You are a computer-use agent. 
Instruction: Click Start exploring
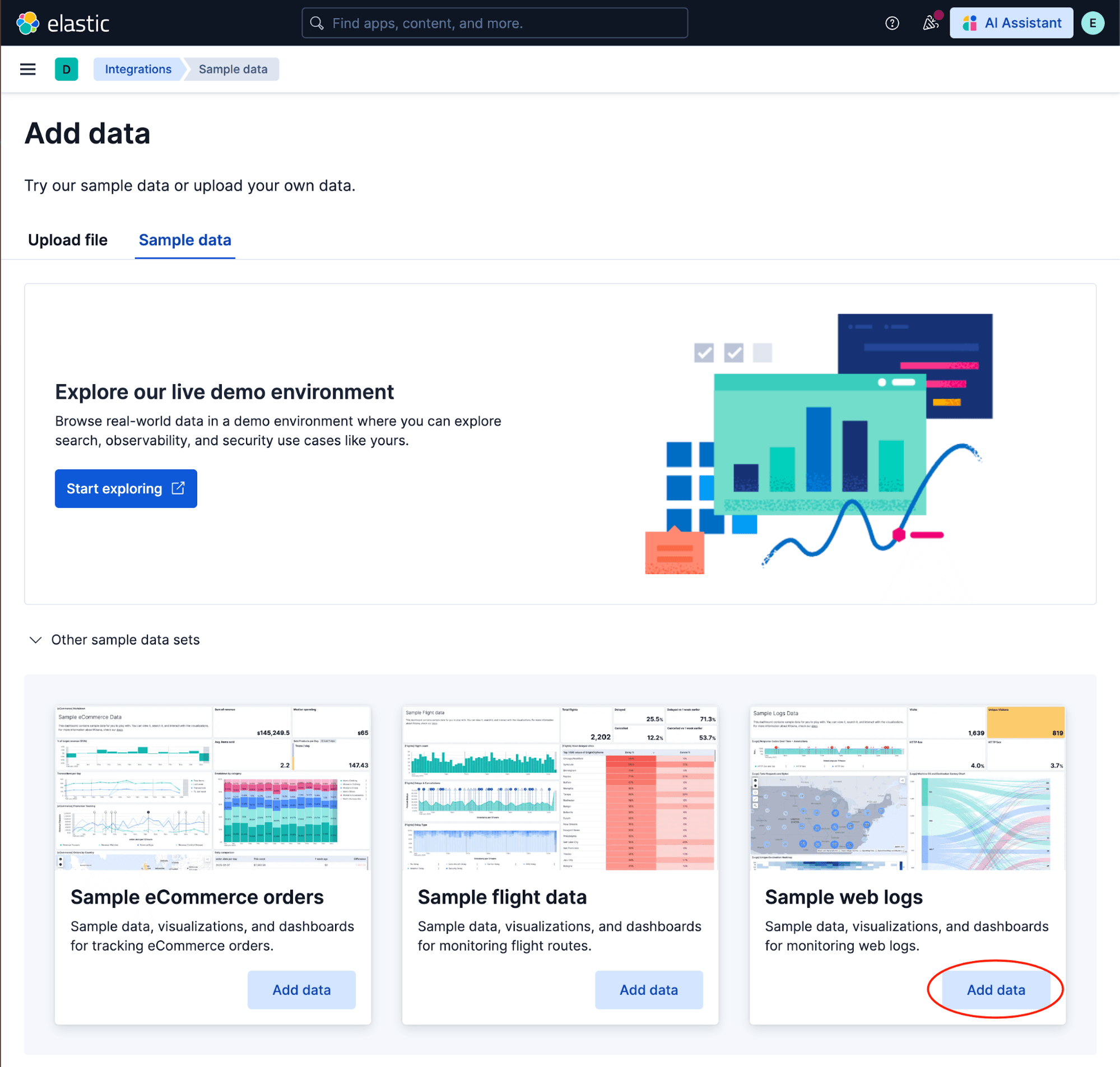click(x=126, y=488)
